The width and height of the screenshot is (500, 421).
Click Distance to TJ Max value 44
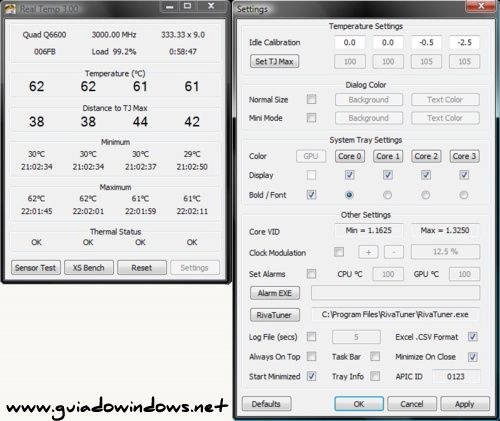[x=140, y=122]
